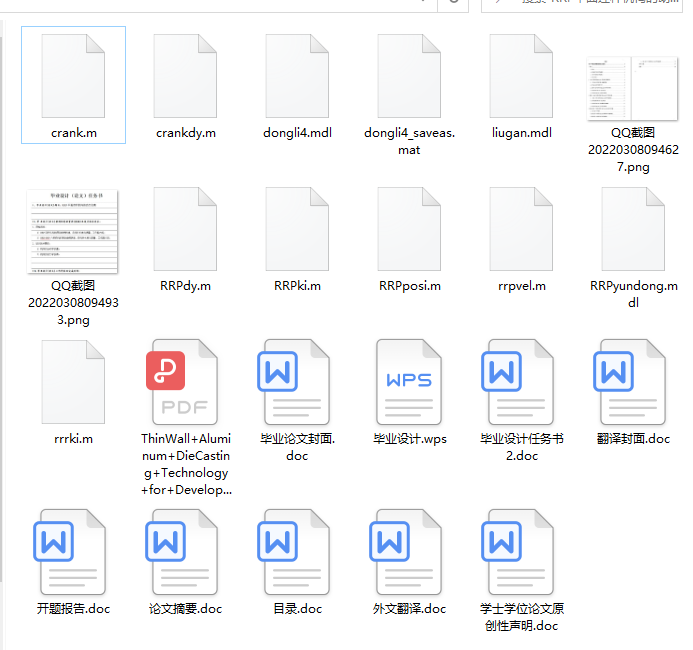Image resolution: width=693 pixels, height=650 pixels.
Task: Click the file name text 论文摘要.doc
Action: coord(185,608)
